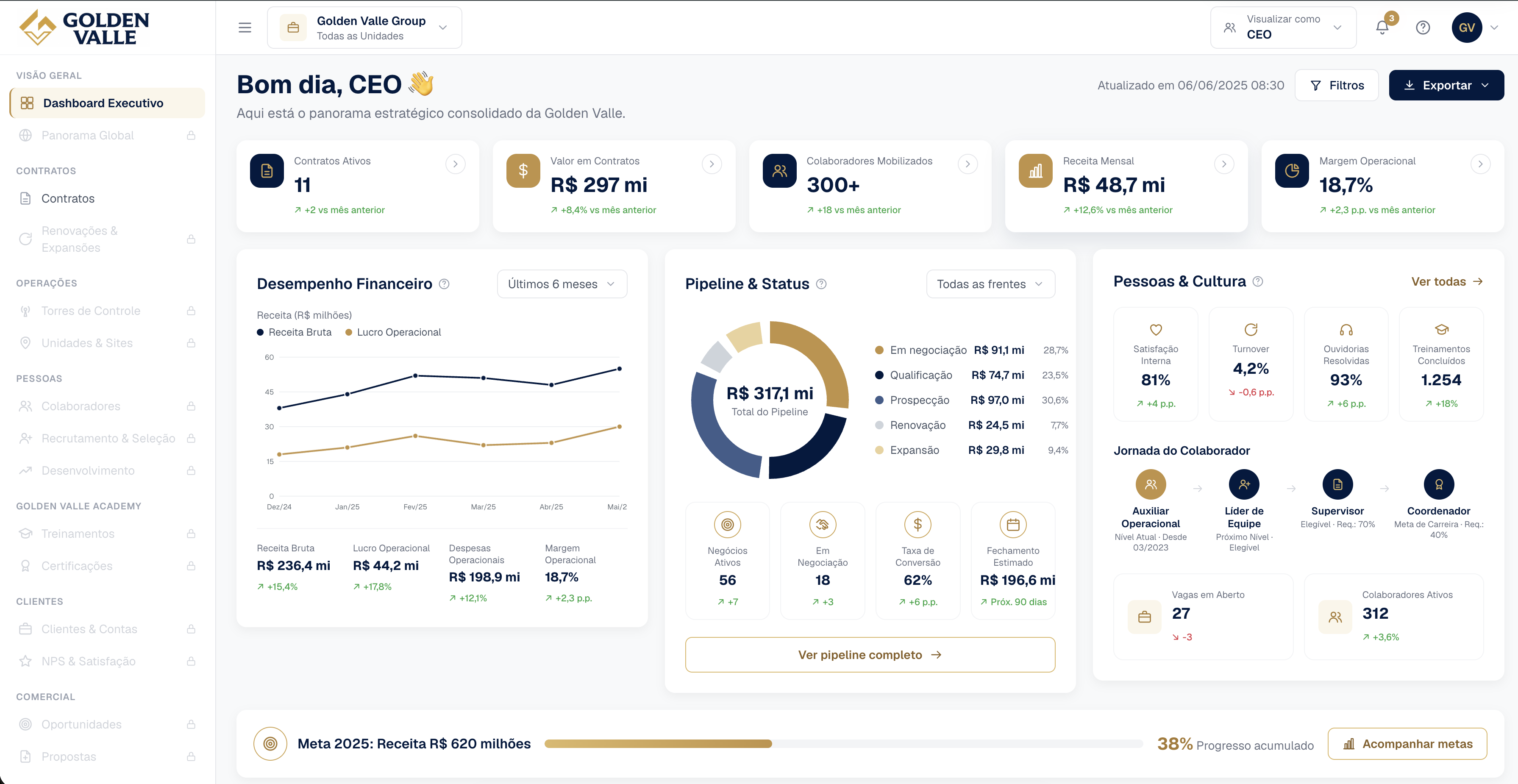Viewport: 1518px width, 784px height.
Task: Click the Supervisor journey icon
Action: 1337,484
